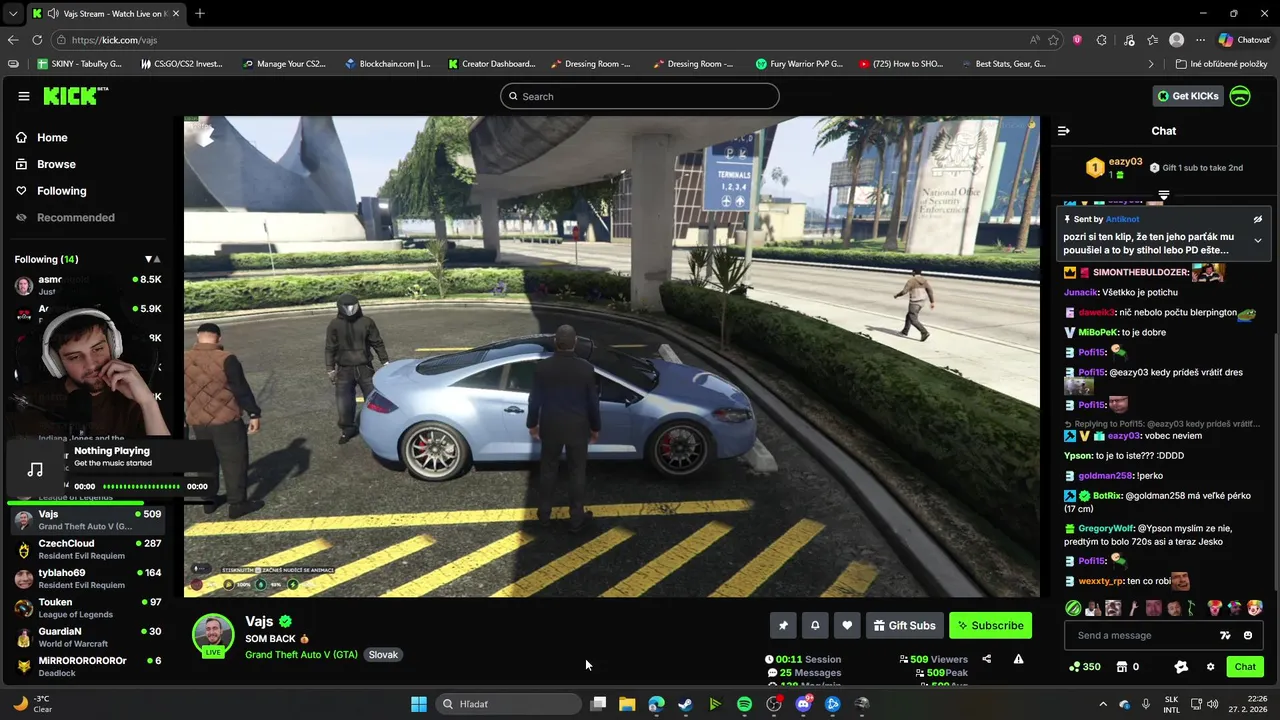This screenshot has height=720, width=1280.
Task: Open the taskbar weather widget
Action: 32,704
